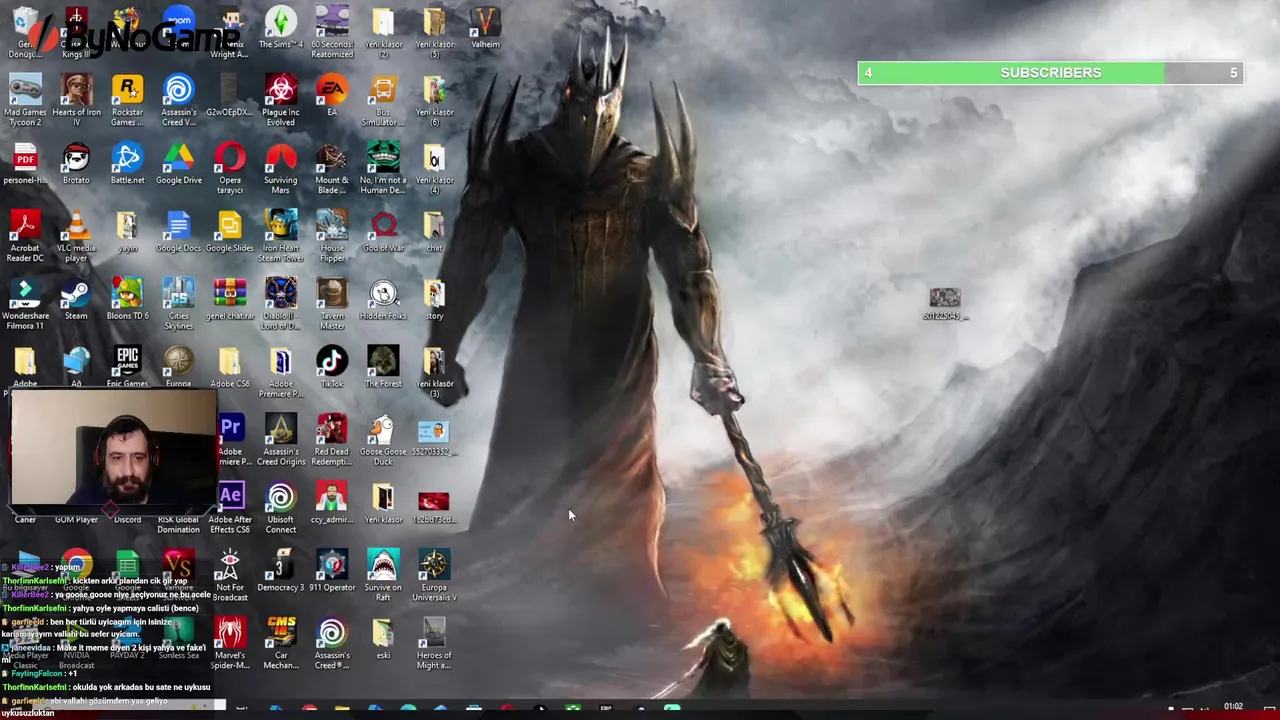Open Assassin's Creed Valhalla shortcut next to Rockstar
This screenshot has height=720, width=1280.
pyautogui.click(x=178, y=100)
